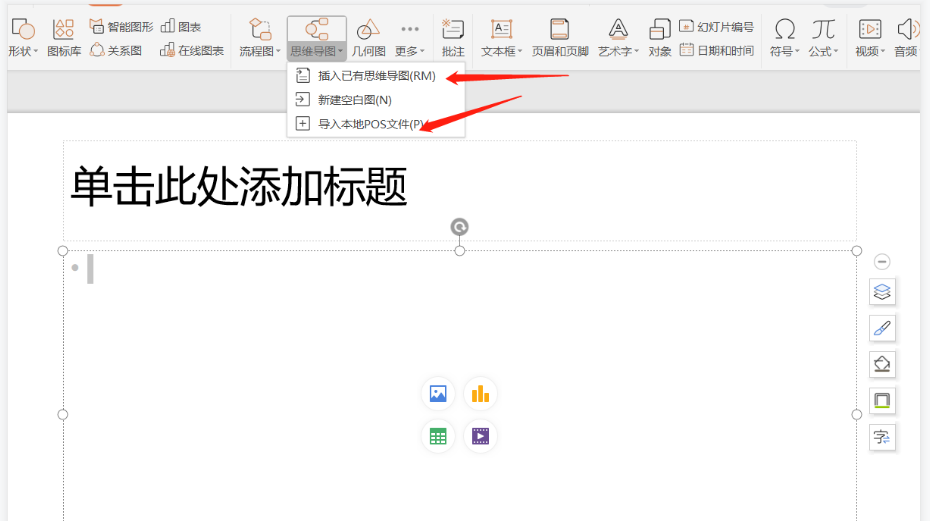Expand the 文本框 dropdown arrow

click(520, 52)
